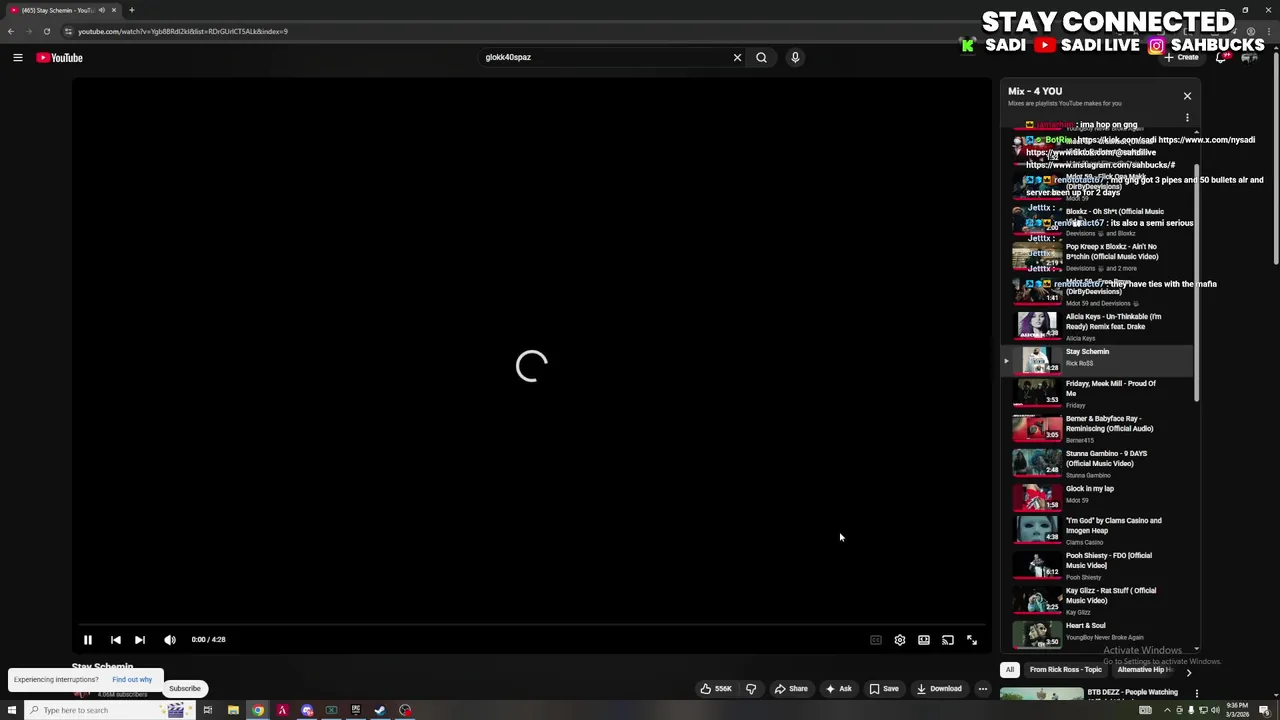
Task: Open the Windows Start menu
Action: click(x=12, y=710)
